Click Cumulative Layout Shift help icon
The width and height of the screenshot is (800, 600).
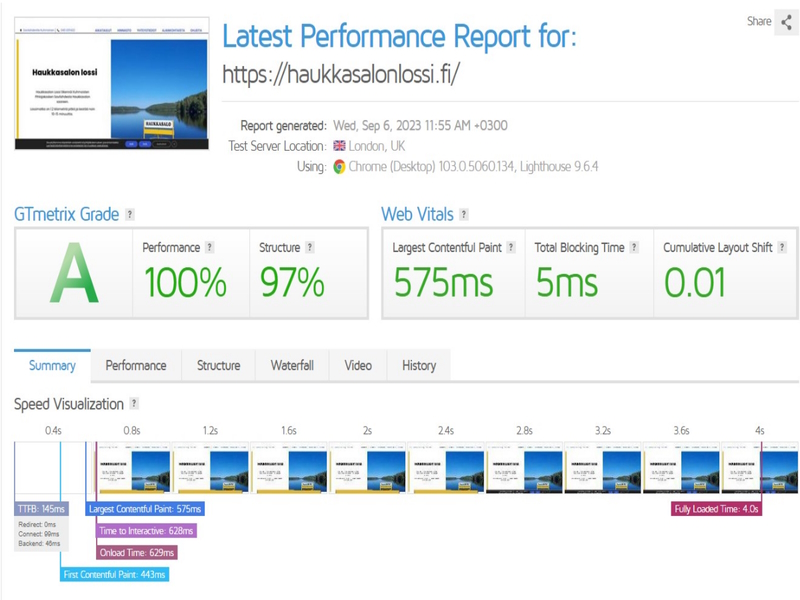782,247
